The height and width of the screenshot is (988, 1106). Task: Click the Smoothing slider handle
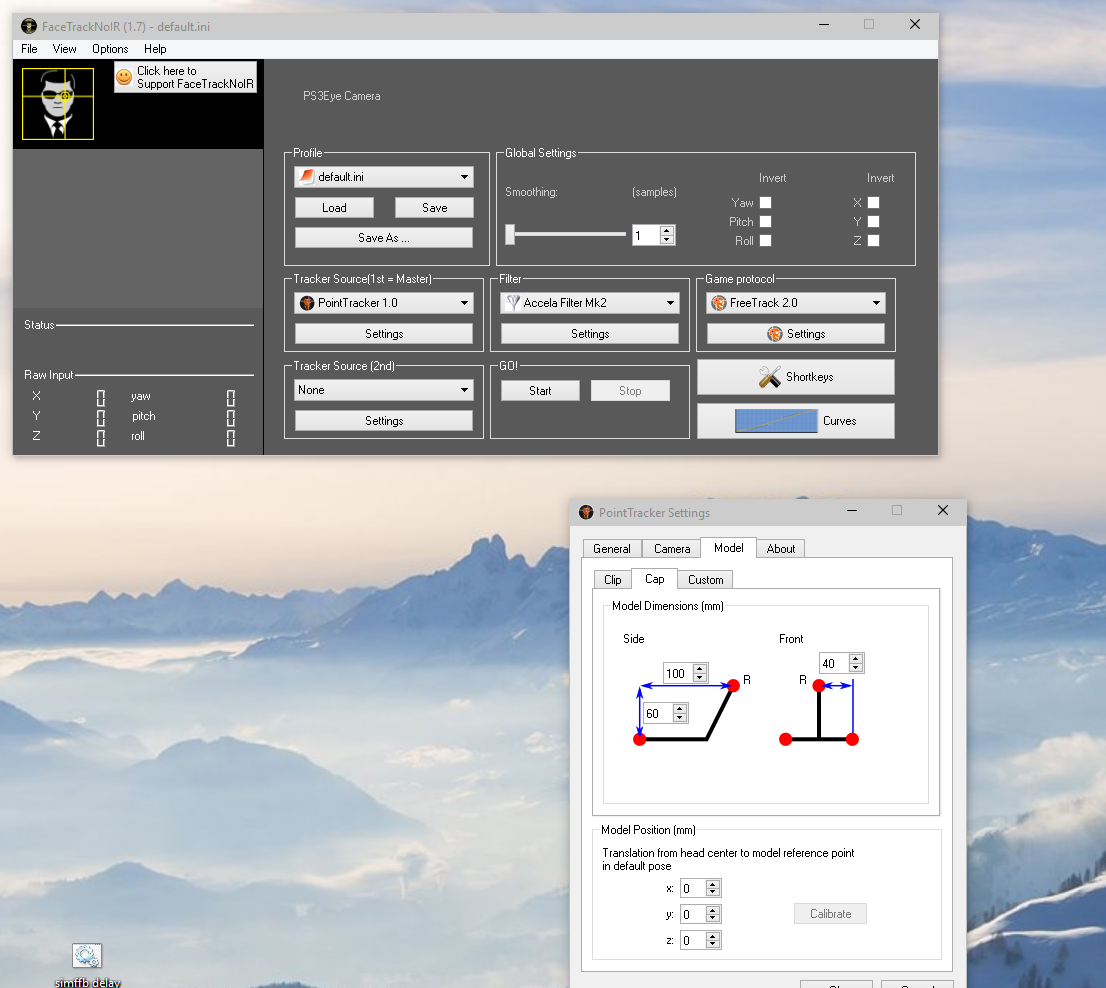510,235
